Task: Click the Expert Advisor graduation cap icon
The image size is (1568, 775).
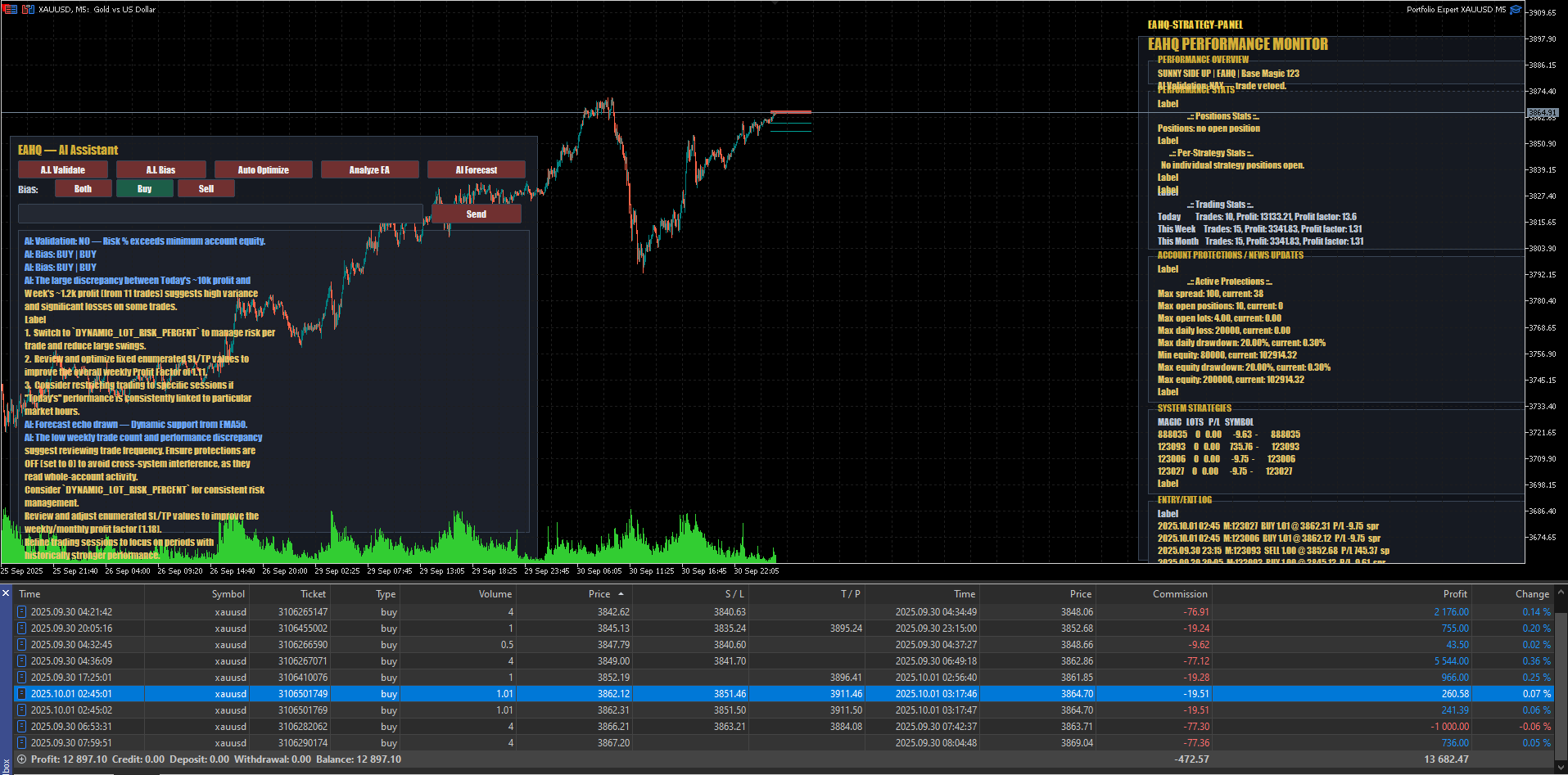Action: pos(1516,10)
